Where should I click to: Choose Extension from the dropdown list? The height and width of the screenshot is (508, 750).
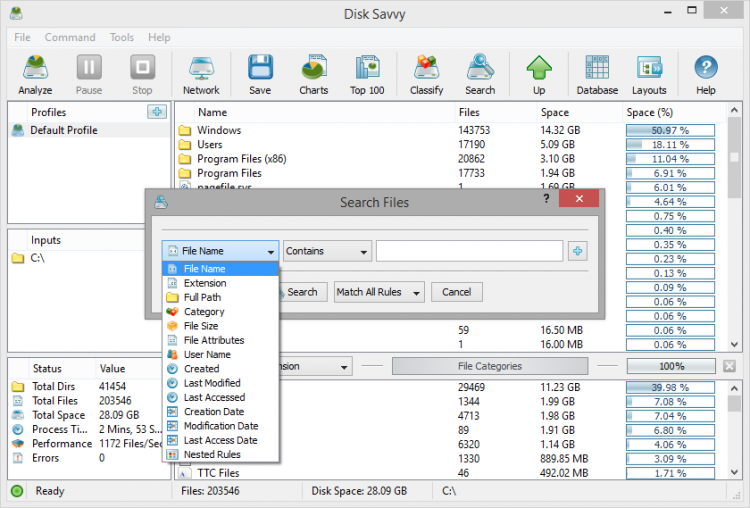click(221, 283)
